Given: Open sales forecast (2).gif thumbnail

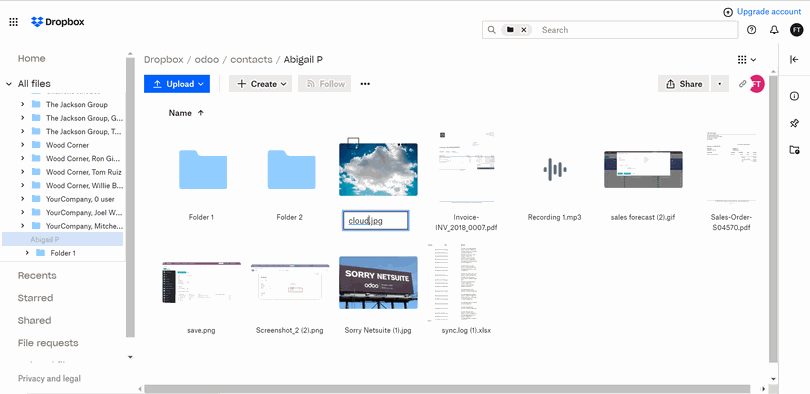Looking at the screenshot, I should 643,169.
